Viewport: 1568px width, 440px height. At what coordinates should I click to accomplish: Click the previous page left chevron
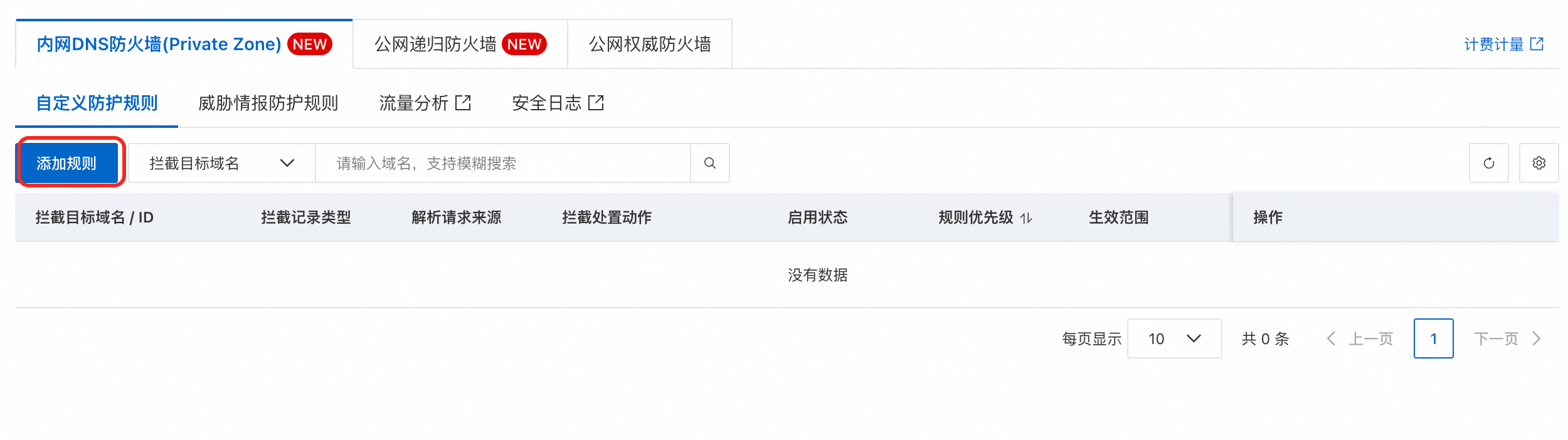tap(1331, 339)
